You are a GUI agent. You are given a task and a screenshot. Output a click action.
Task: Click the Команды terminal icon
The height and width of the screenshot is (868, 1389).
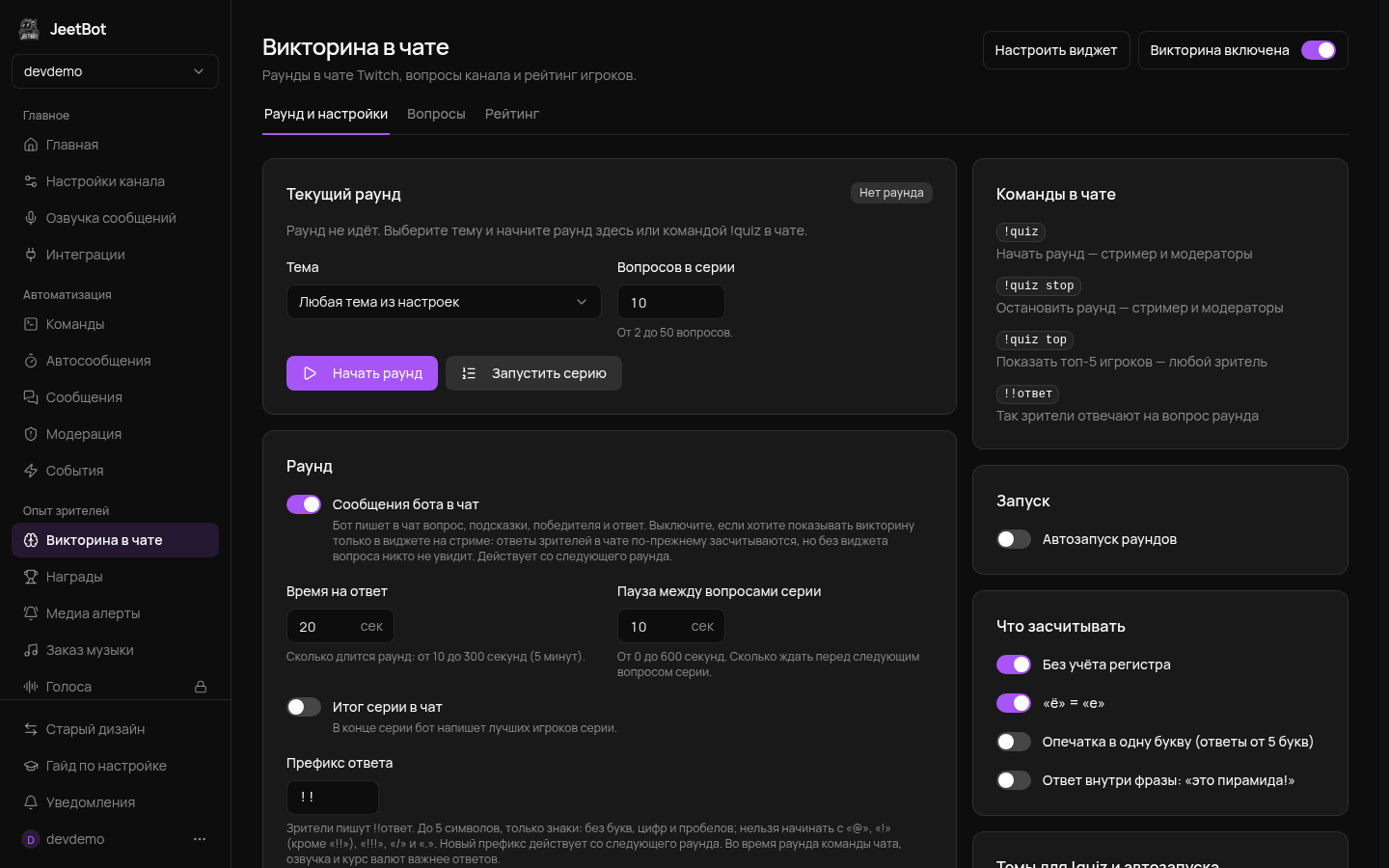pyautogui.click(x=31, y=324)
